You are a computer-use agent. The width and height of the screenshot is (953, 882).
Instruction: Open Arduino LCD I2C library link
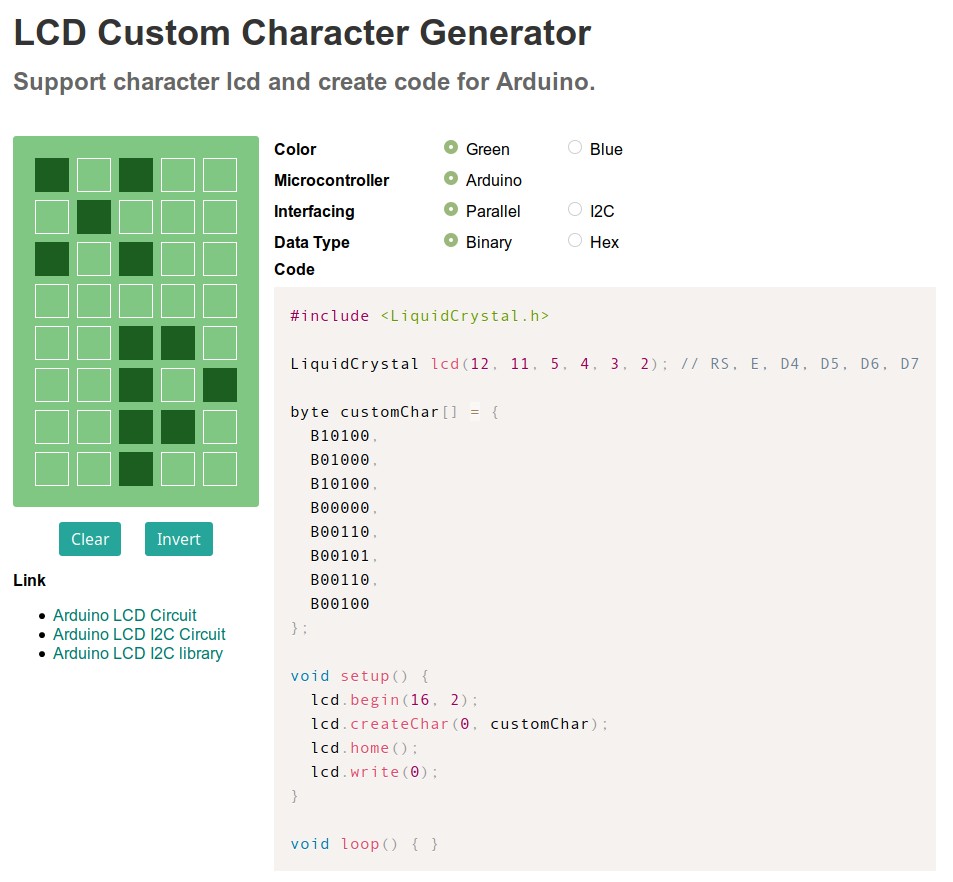coord(138,653)
